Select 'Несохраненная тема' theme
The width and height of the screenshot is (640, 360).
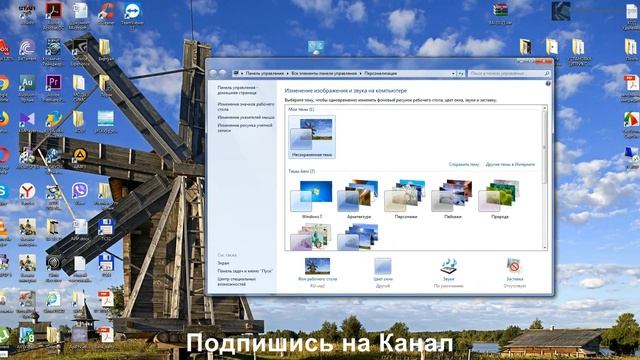coord(312,137)
